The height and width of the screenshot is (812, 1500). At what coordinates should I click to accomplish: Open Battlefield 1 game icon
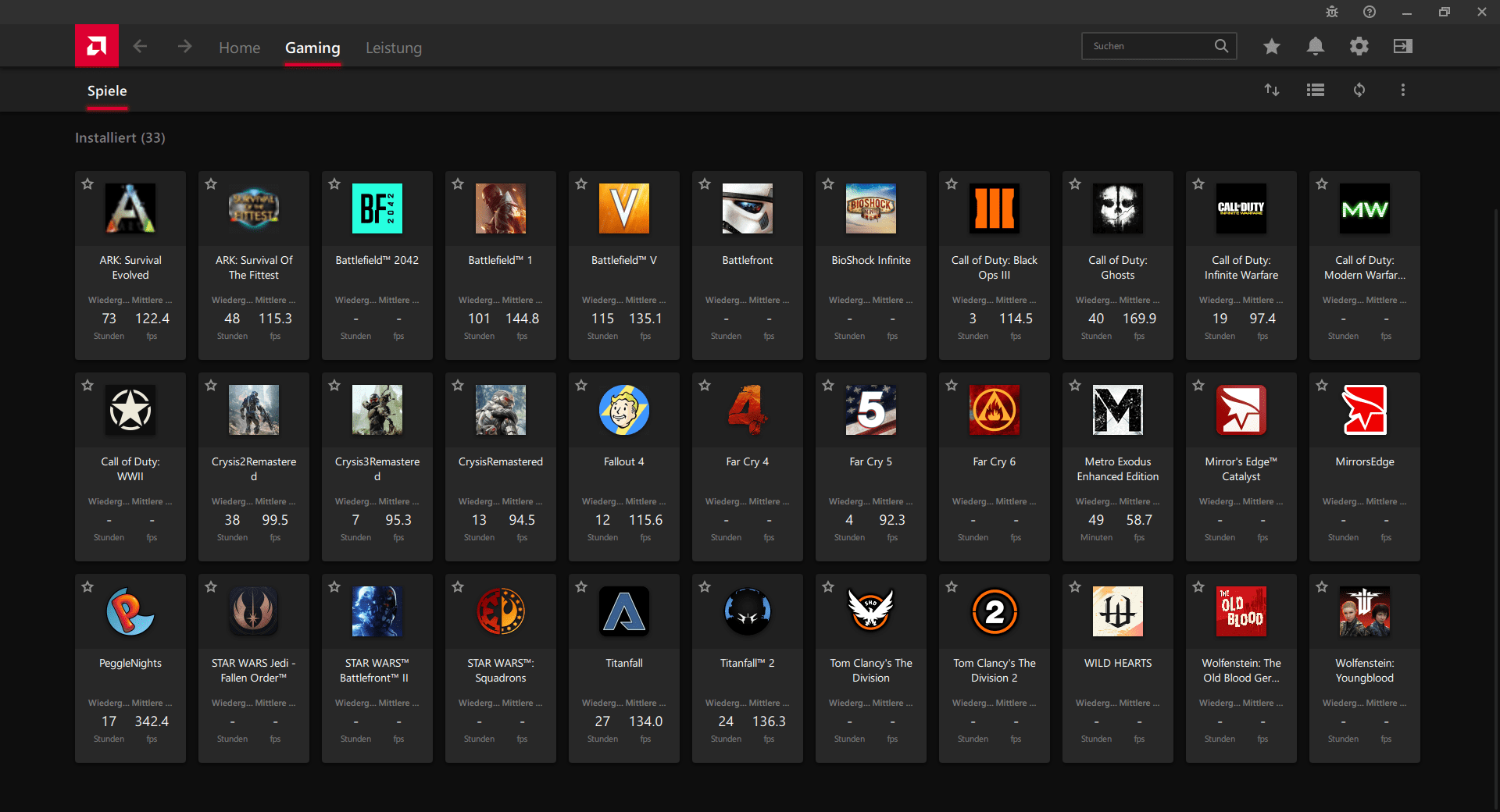click(x=501, y=208)
